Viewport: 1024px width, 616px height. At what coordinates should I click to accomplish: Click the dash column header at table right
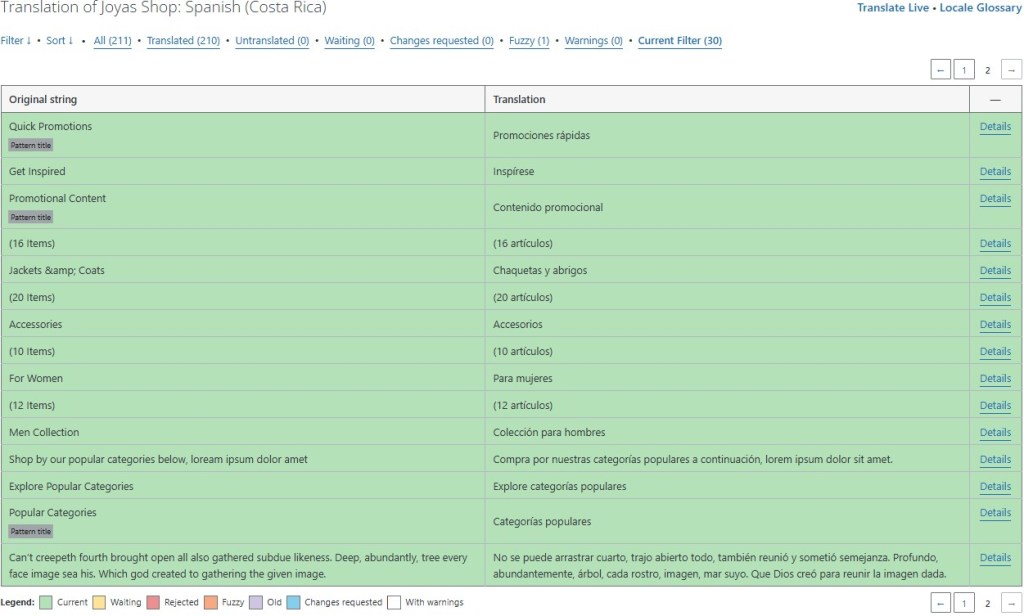pos(995,100)
